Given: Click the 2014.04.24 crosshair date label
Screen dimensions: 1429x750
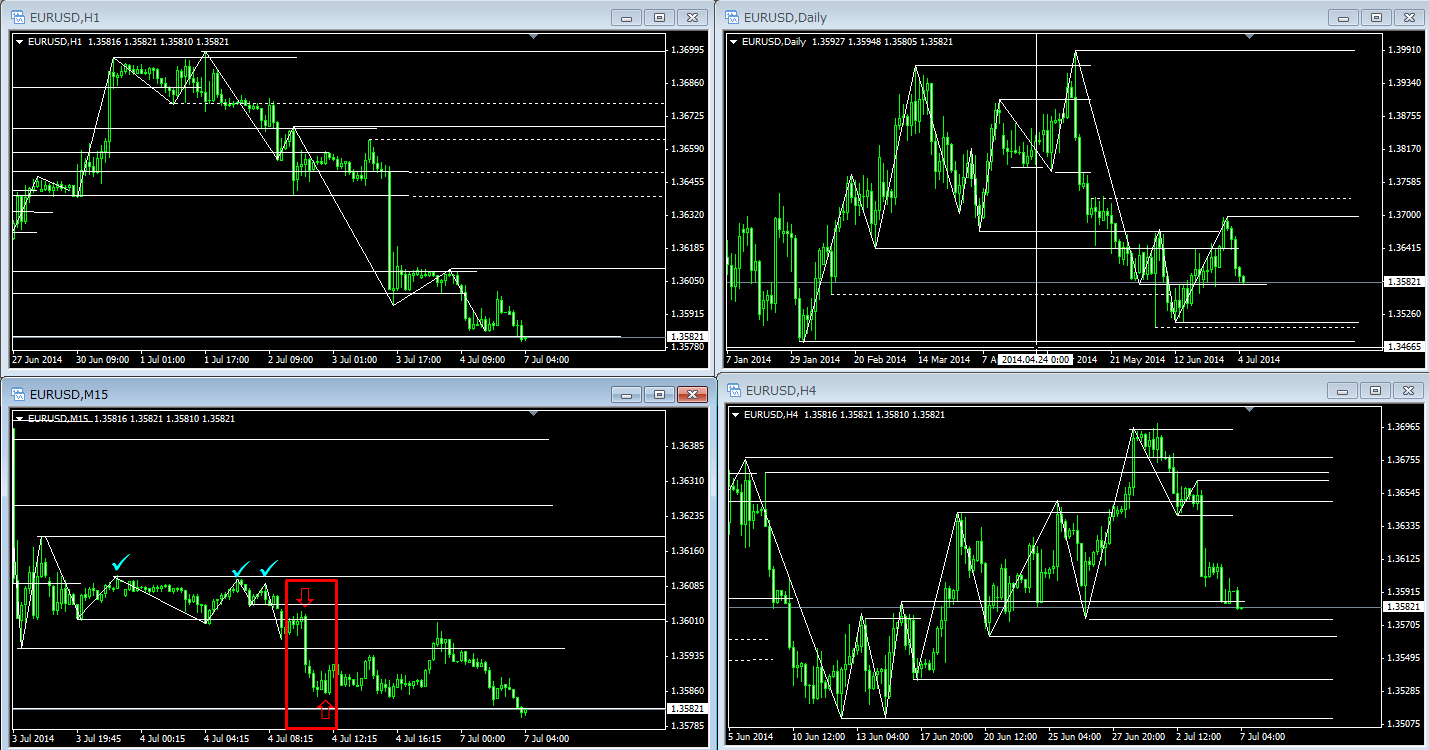Looking at the screenshot, I should tap(1036, 359).
